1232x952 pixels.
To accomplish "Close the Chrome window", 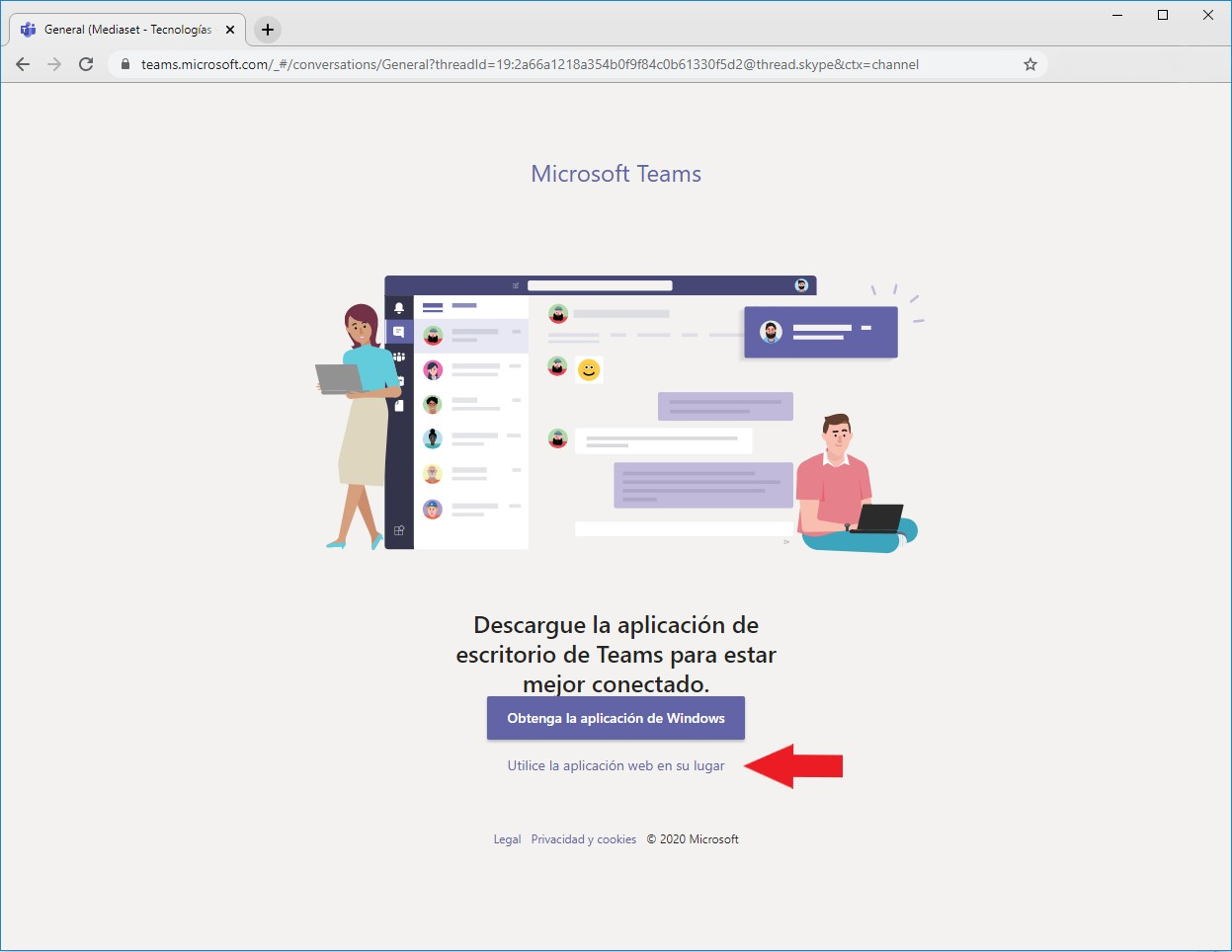I will (x=1207, y=15).
